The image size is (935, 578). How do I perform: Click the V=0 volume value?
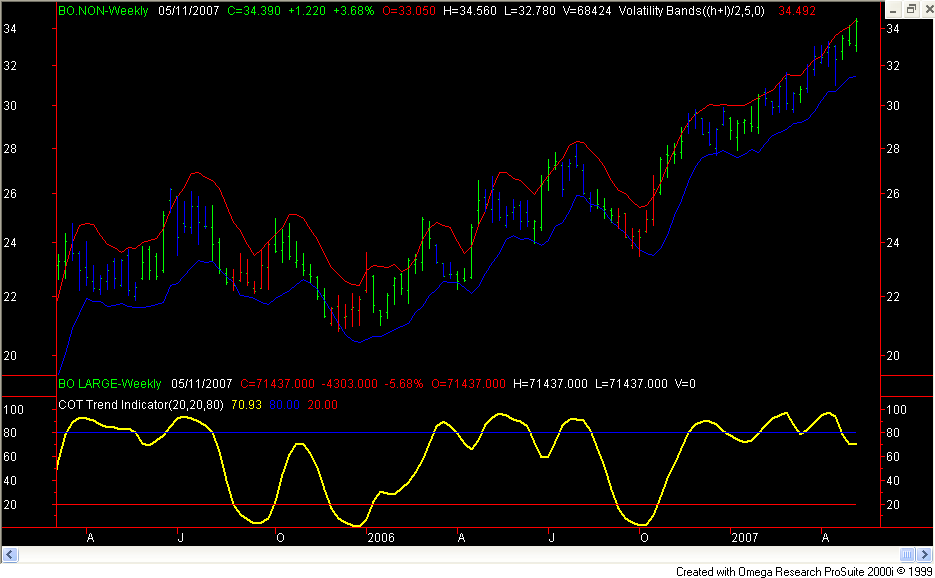coord(685,384)
